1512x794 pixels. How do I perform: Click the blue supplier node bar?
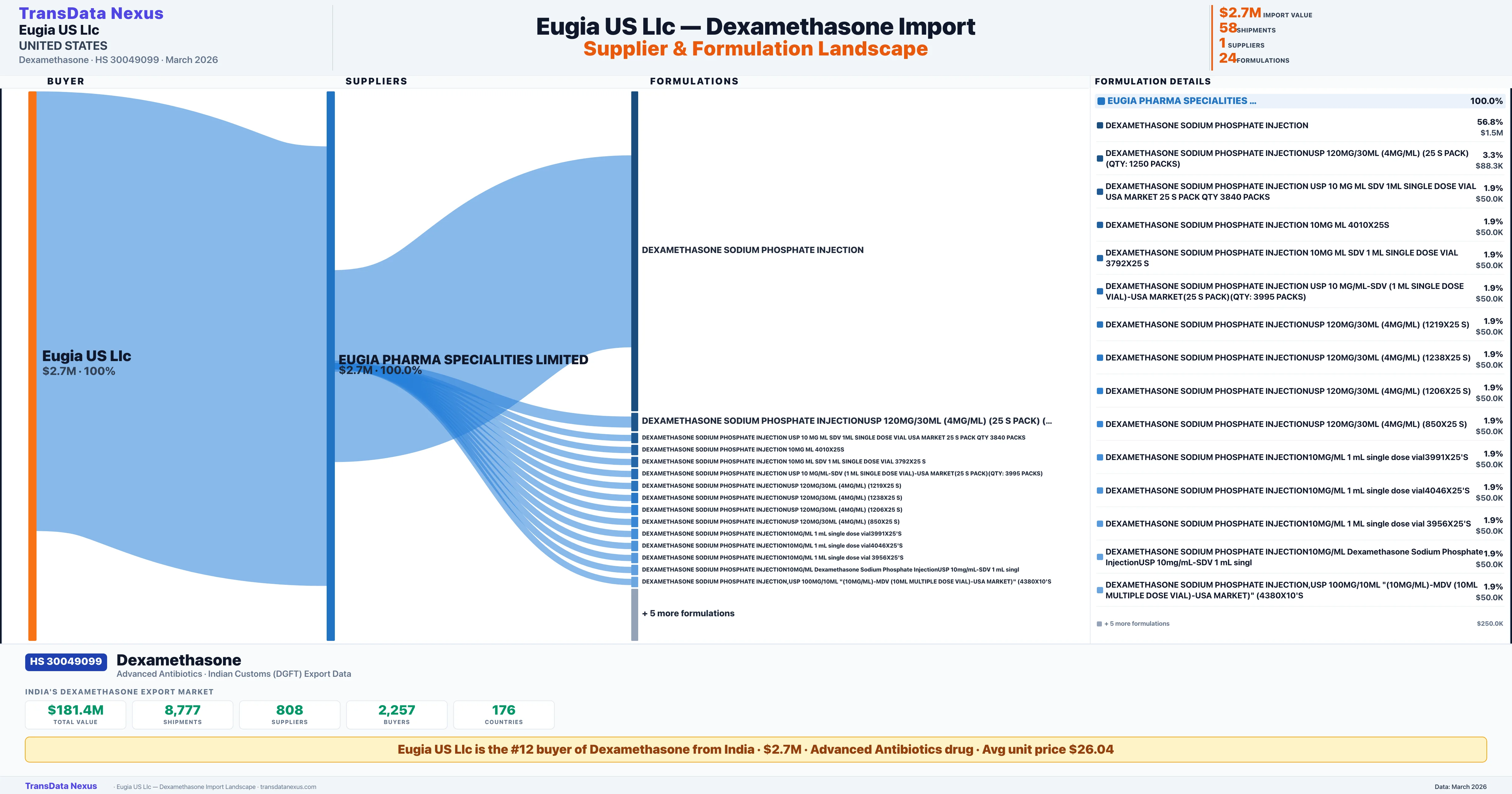tap(330, 365)
